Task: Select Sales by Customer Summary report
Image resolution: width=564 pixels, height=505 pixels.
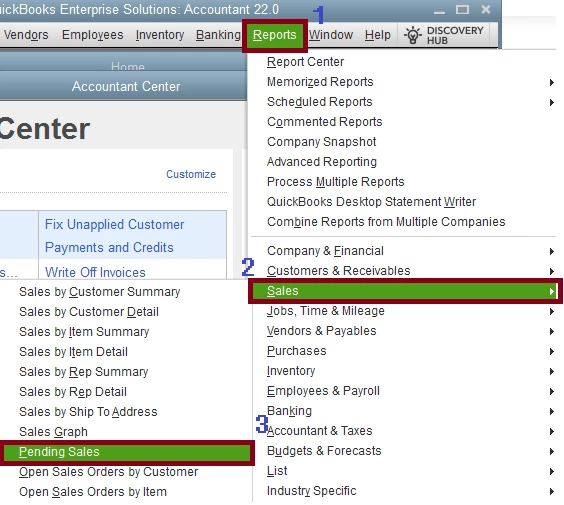Action: (99, 292)
